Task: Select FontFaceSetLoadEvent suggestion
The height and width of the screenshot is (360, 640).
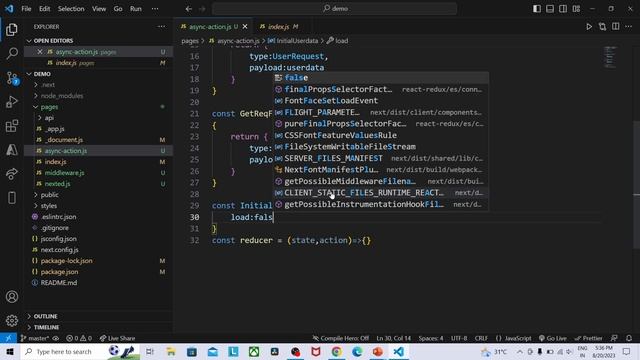Action: tap(380, 101)
